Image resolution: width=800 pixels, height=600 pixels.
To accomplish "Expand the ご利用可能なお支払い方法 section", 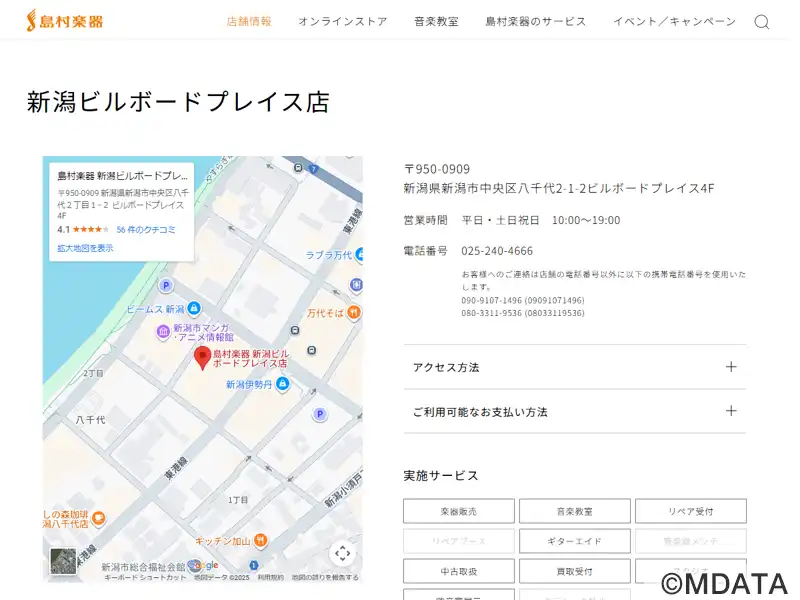I will 574,411.
